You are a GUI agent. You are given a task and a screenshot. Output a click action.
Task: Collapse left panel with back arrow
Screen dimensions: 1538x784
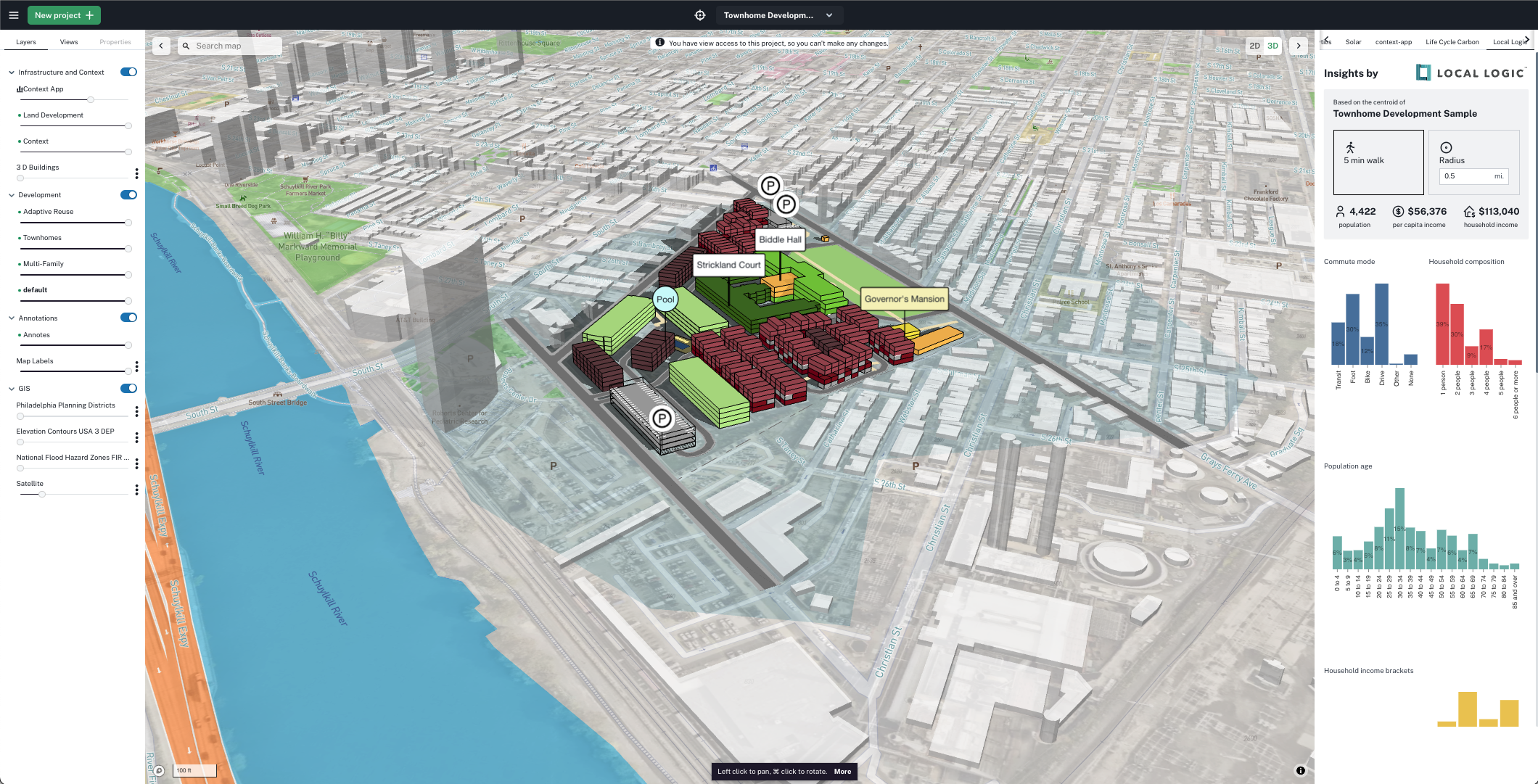coord(161,46)
